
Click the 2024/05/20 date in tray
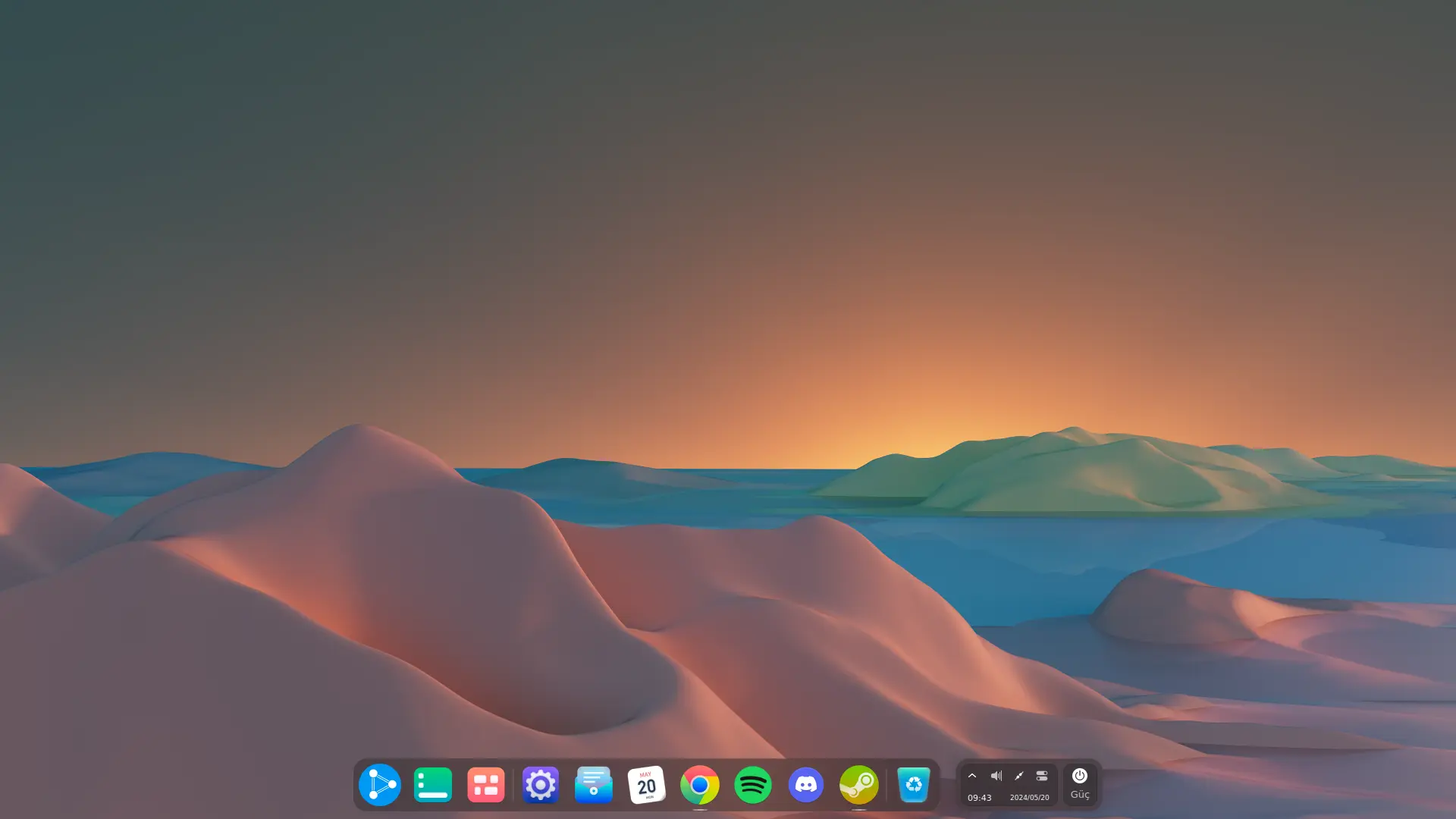(x=1030, y=798)
